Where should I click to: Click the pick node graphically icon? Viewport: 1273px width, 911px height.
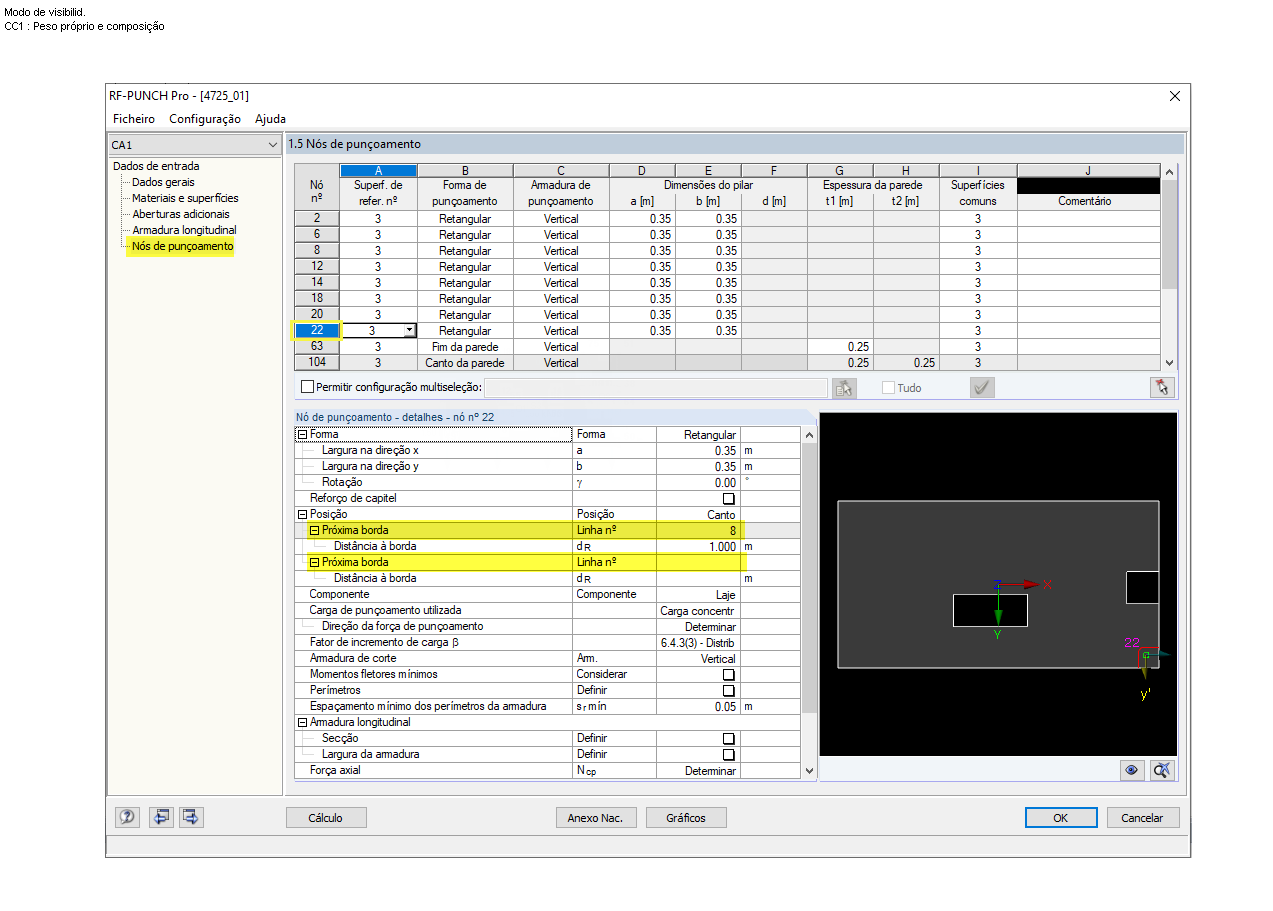(1160, 387)
